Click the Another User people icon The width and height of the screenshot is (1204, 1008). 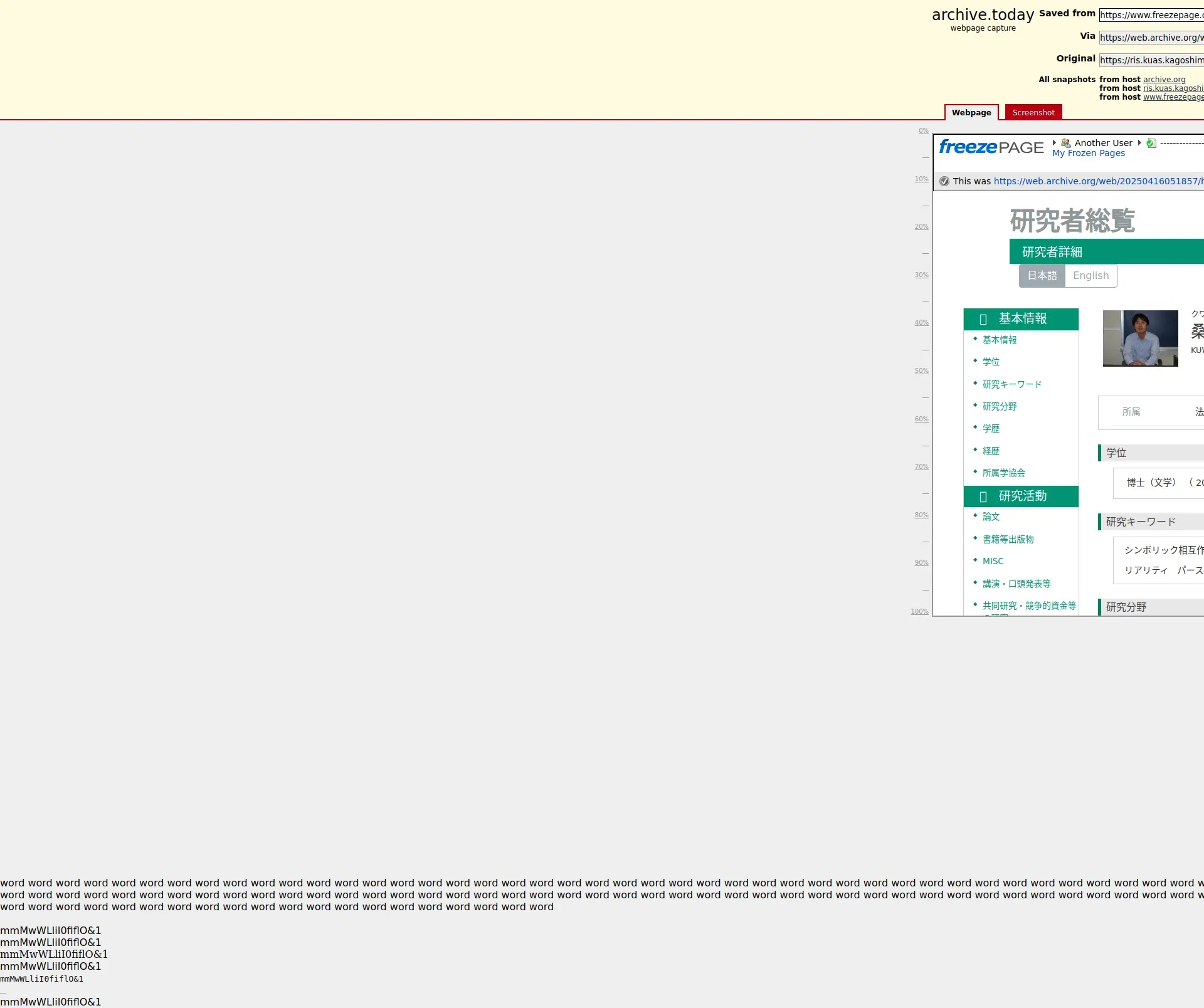(1065, 143)
